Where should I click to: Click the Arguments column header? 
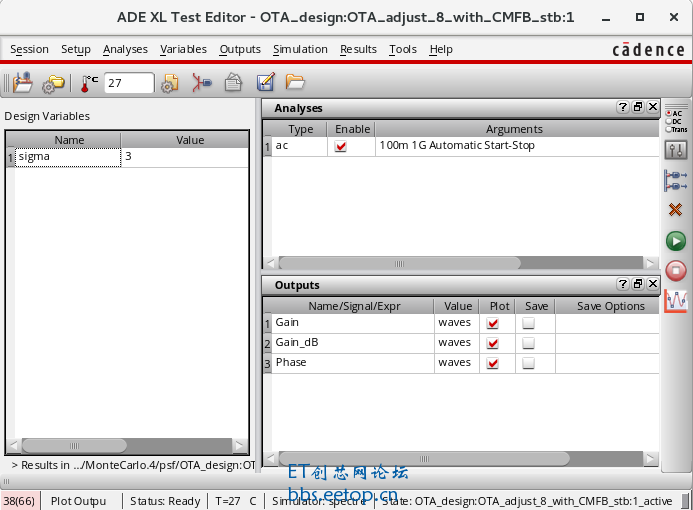click(x=514, y=129)
